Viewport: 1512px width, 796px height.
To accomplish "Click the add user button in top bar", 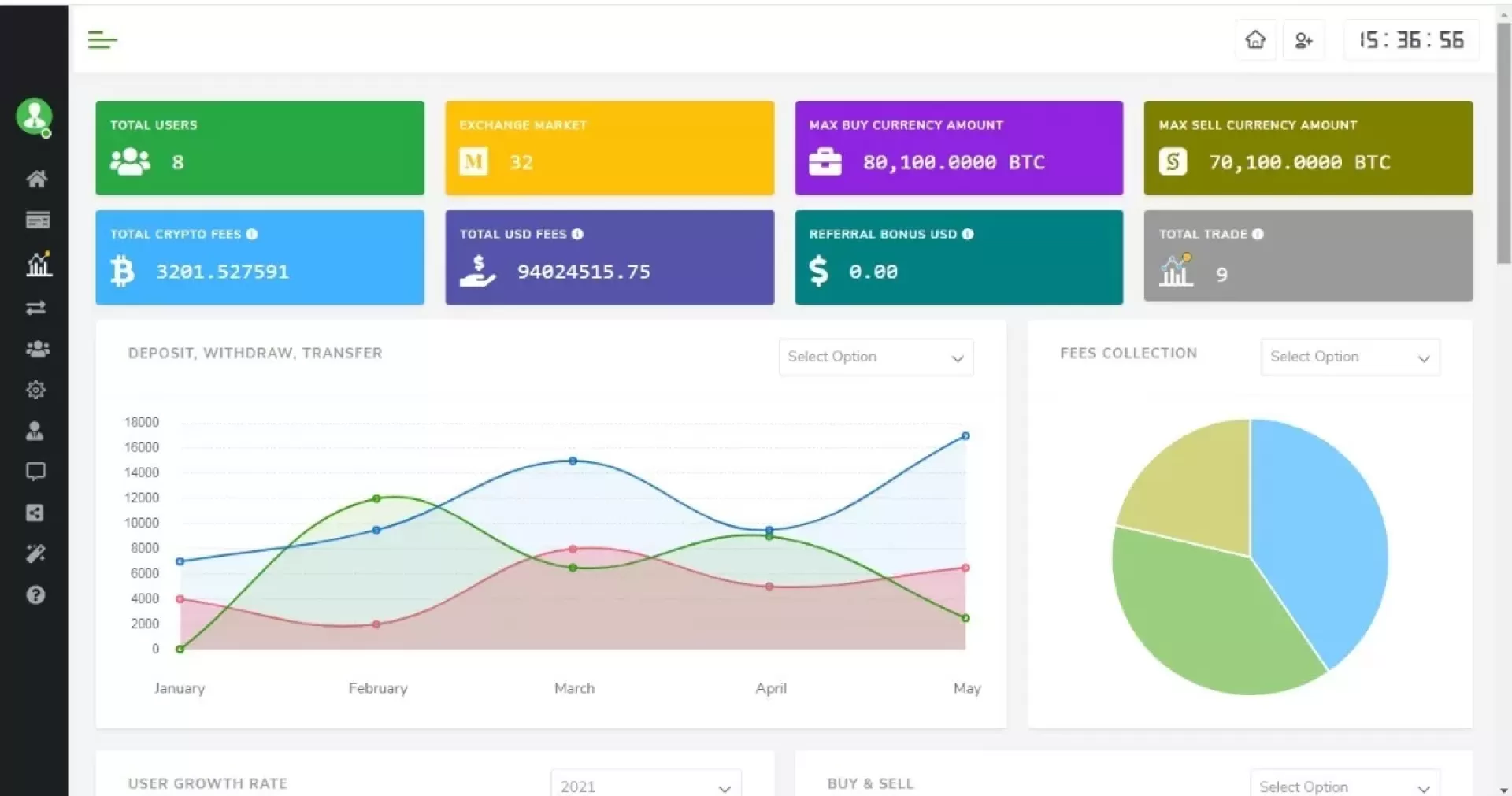I will coord(1303,40).
